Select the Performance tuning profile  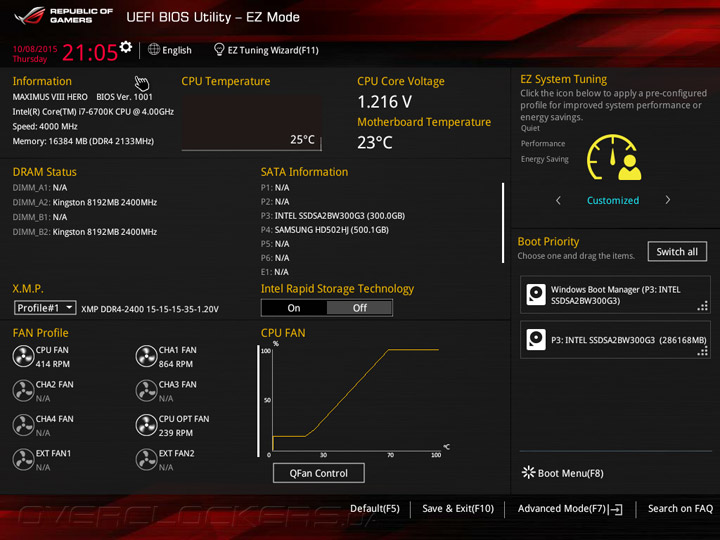click(543, 144)
